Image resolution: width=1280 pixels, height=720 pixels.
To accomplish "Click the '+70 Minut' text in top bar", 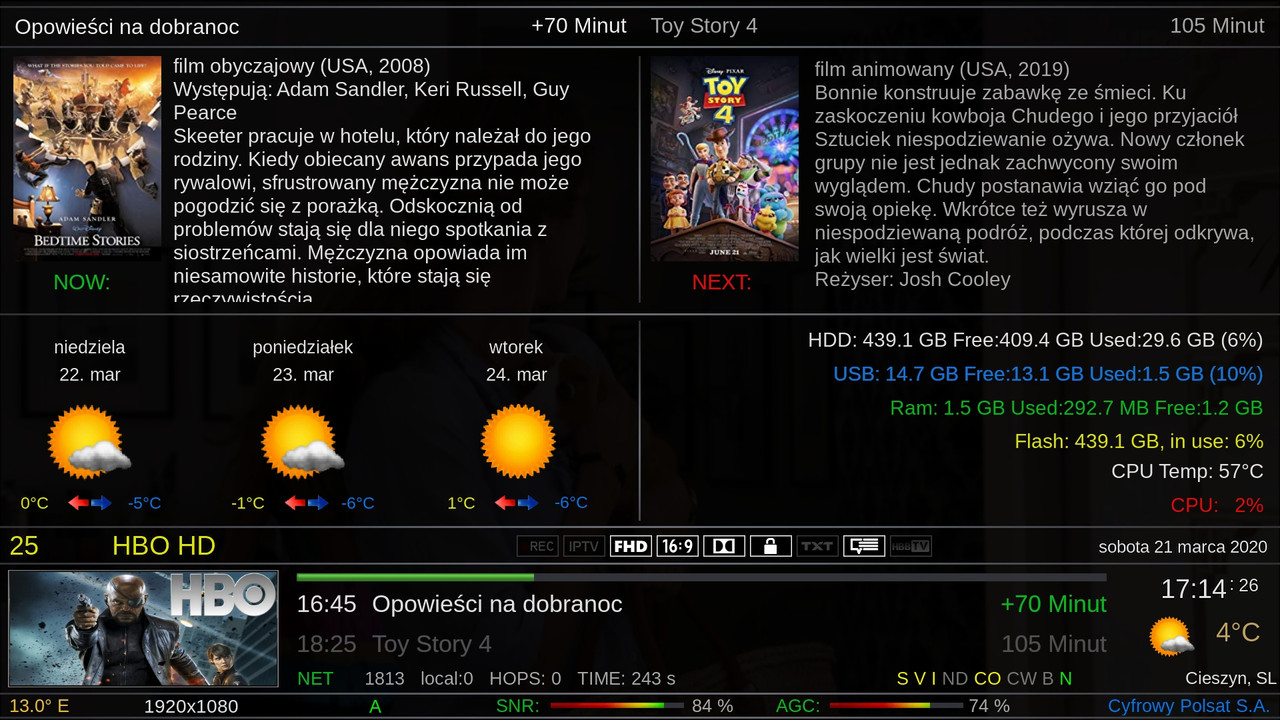I will pos(579,26).
